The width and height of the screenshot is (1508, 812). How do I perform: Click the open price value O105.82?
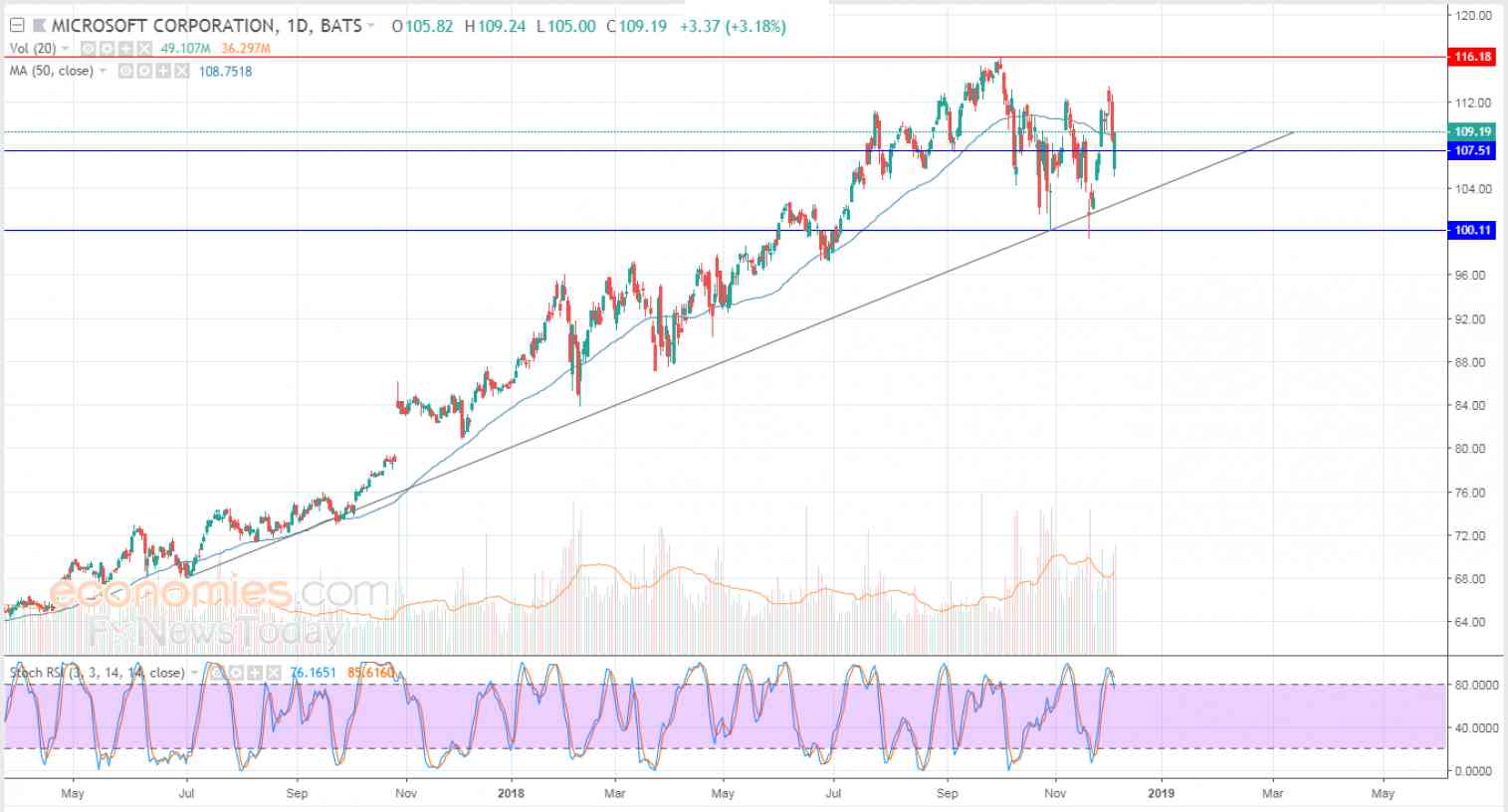click(x=423, y=26)
